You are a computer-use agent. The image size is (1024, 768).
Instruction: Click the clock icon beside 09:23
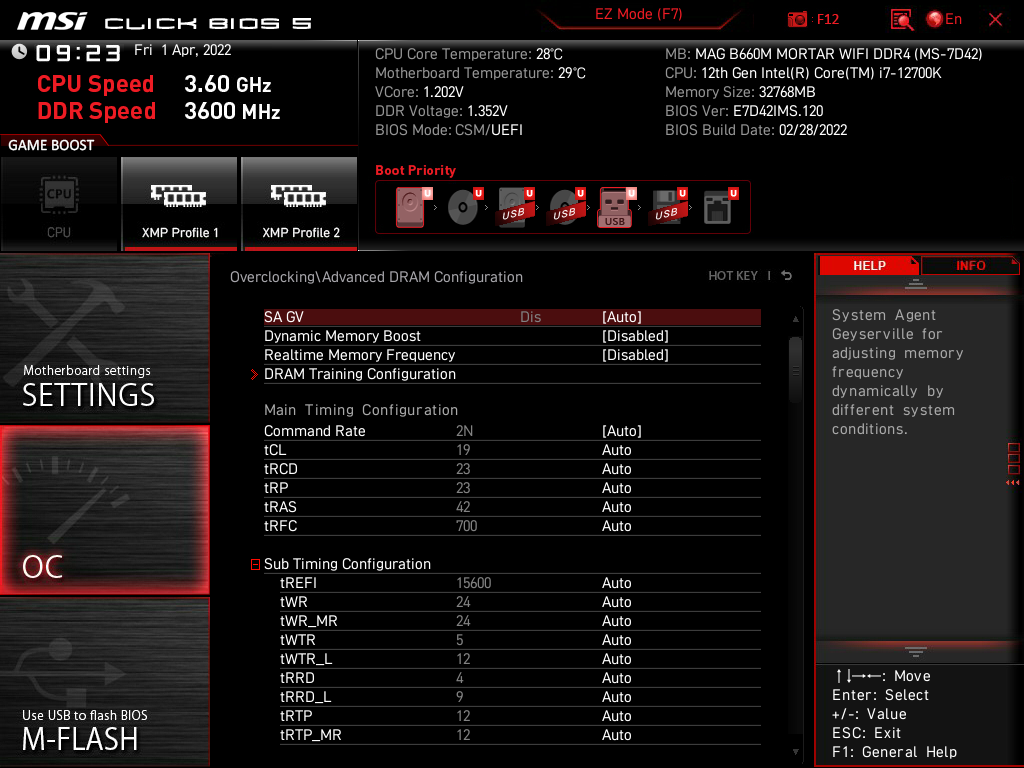tap(19, 52)
